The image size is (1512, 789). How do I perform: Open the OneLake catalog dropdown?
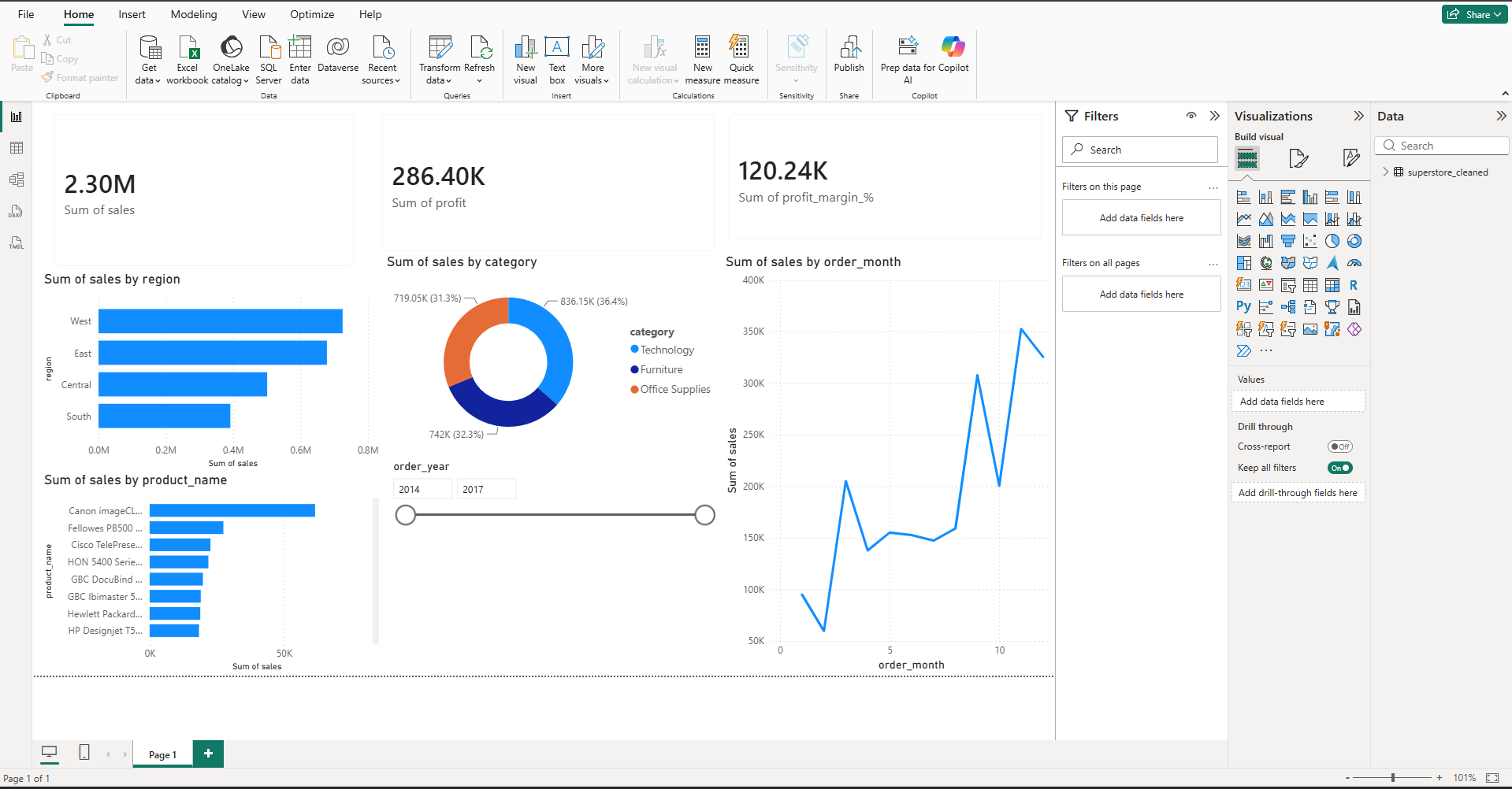pyautogui.click(x=231, y=60)
